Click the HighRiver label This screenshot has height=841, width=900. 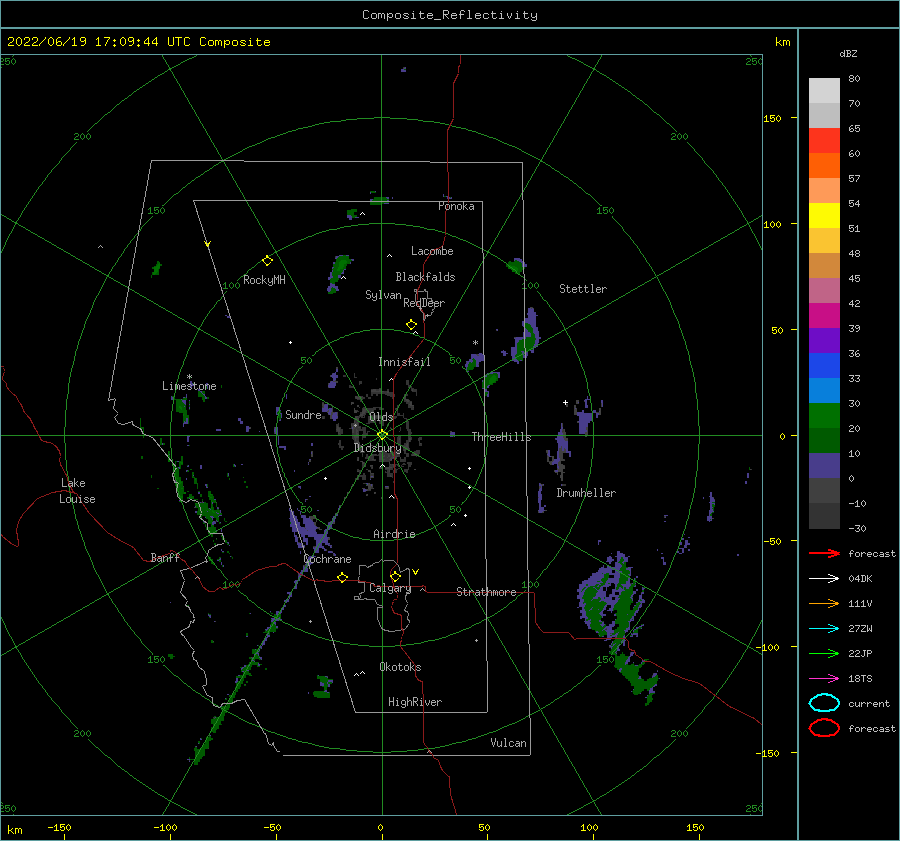point(415,702)
